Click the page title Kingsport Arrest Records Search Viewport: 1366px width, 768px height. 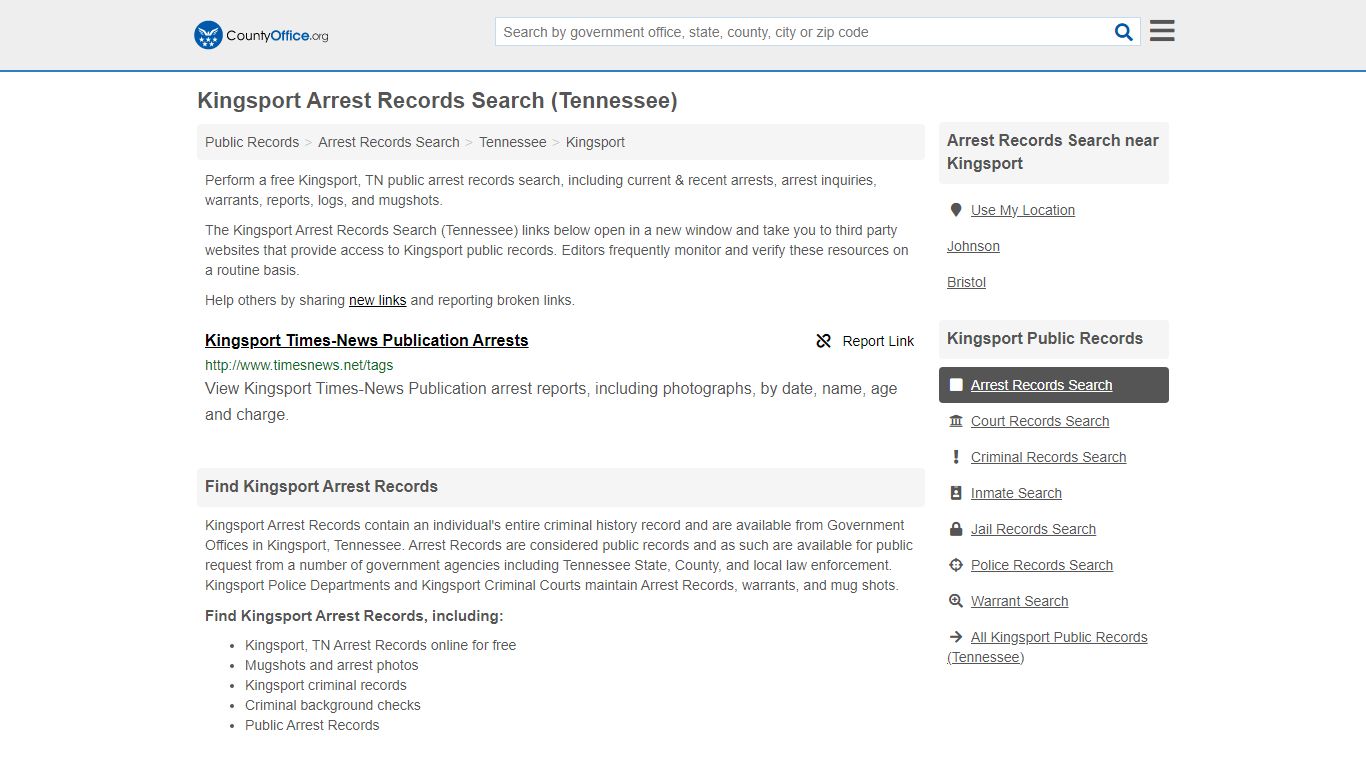(x=437, y=101)
